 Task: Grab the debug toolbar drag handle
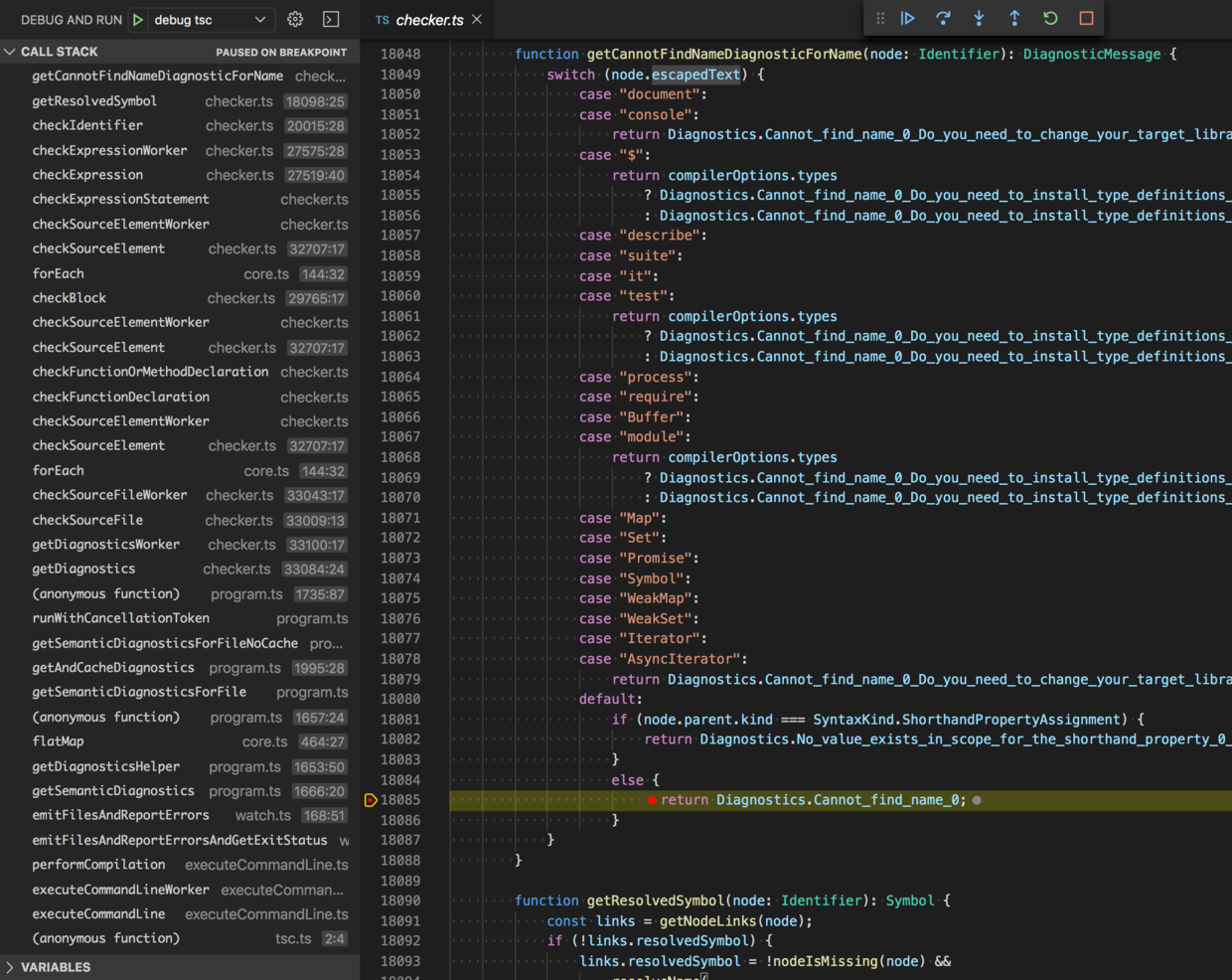[880, 18]
